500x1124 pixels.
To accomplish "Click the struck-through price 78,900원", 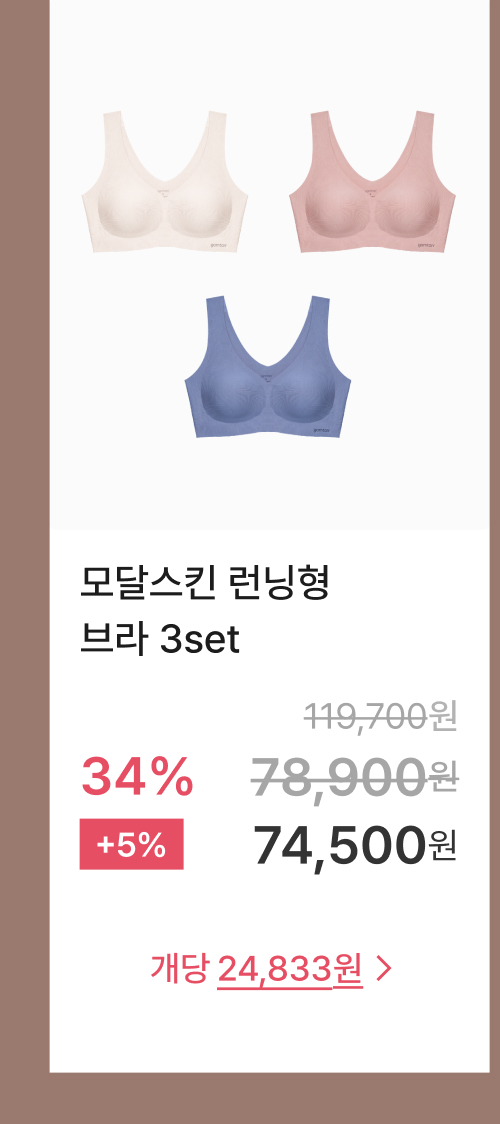I will [x=355, y=777].
